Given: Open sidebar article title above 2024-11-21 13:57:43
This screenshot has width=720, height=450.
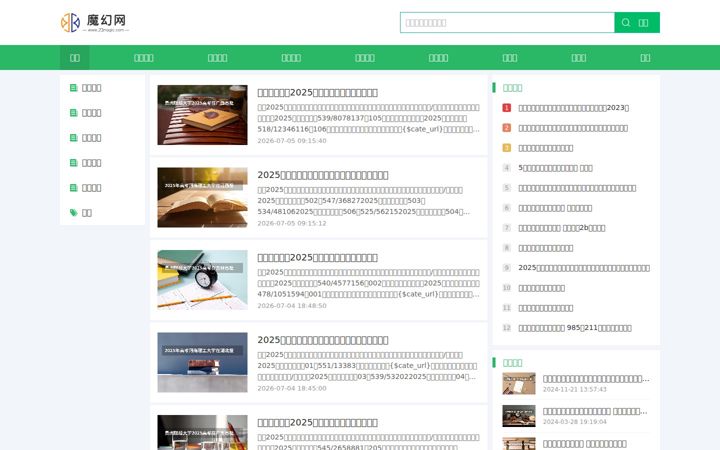Looking at the screenshot, I should (596, 379).
